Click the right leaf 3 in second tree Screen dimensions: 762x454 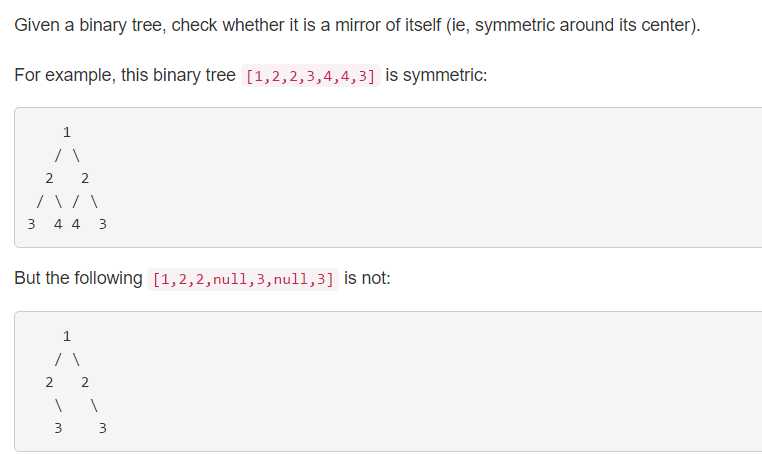pos(102,428)
